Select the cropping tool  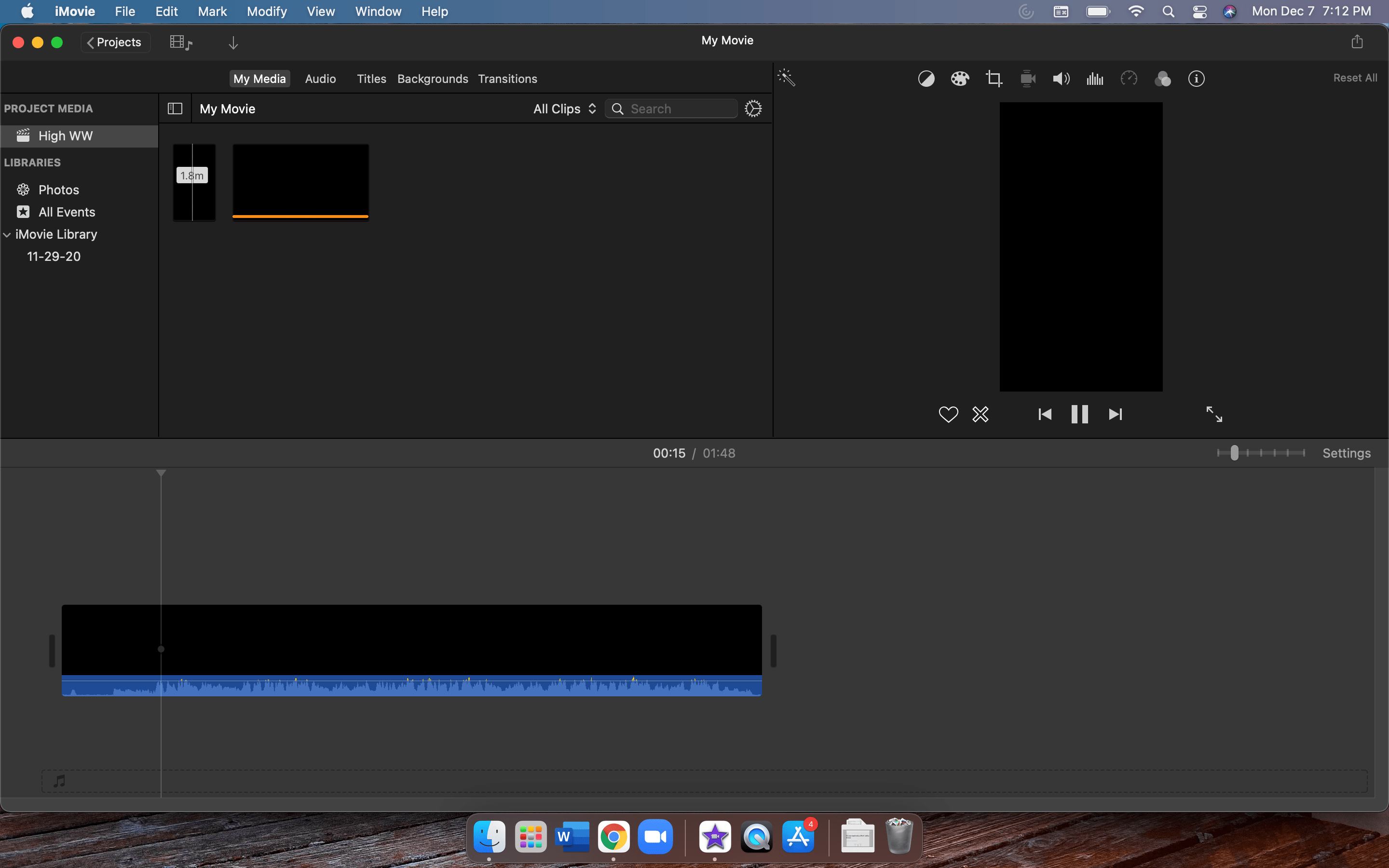pyautogui.click(x=994, y=79)
